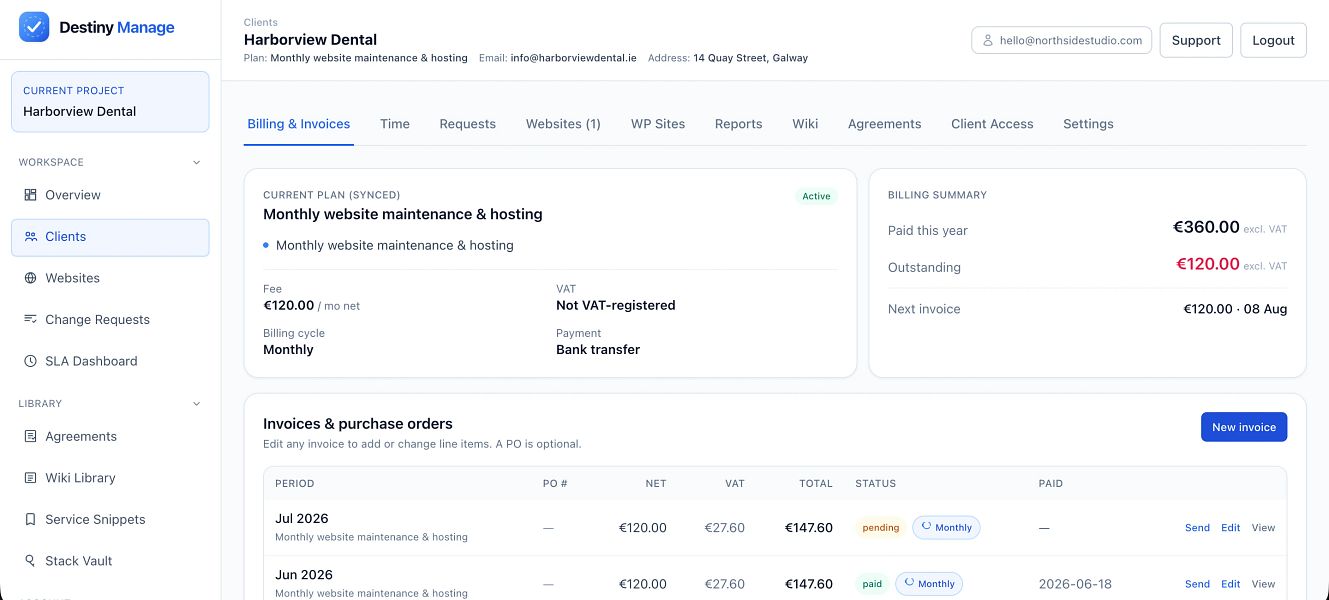
Task: Click the recurring icon in Jun 2026 Monthly badge
Action: tap(909, 584)
